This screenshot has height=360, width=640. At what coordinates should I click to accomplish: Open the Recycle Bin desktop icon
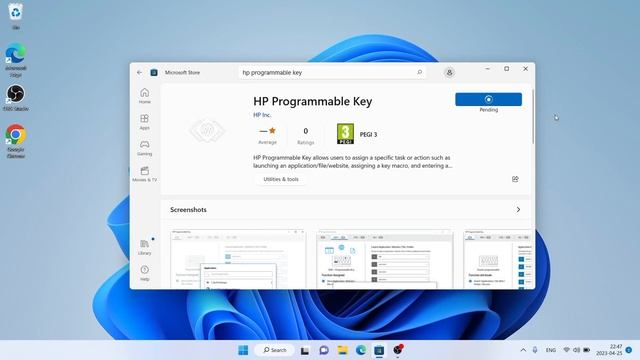coord(16,16)
